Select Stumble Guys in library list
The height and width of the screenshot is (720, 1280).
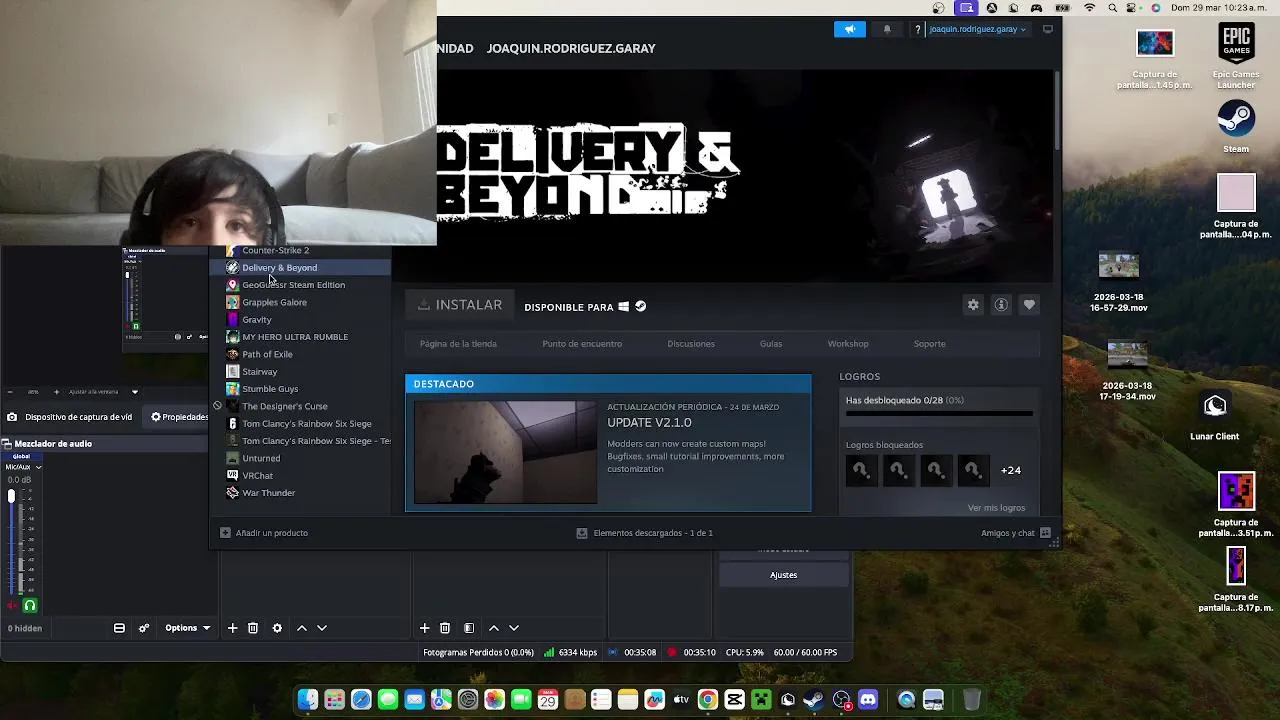300,389
